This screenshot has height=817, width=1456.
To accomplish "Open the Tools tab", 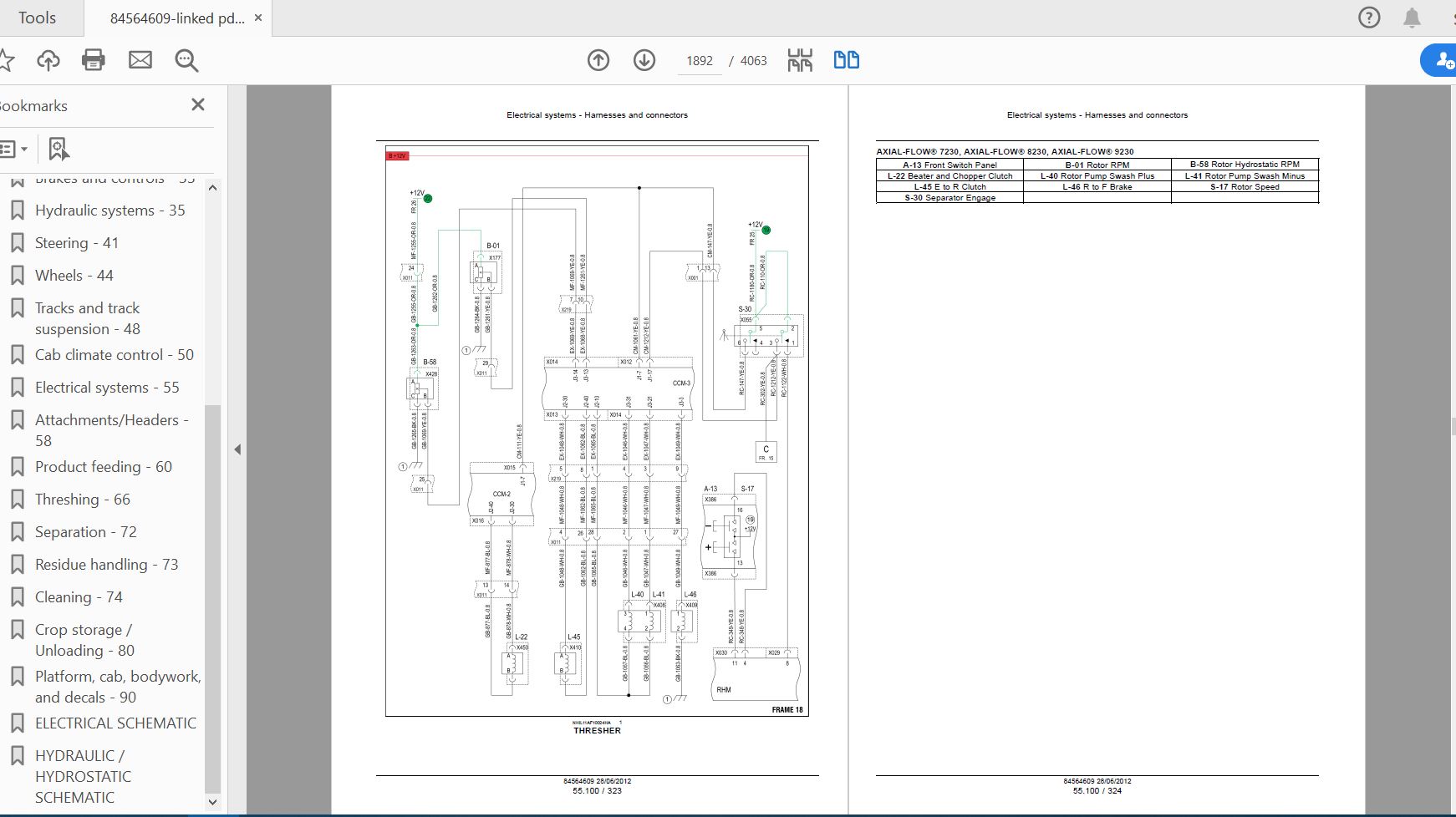I will point(38,18).
